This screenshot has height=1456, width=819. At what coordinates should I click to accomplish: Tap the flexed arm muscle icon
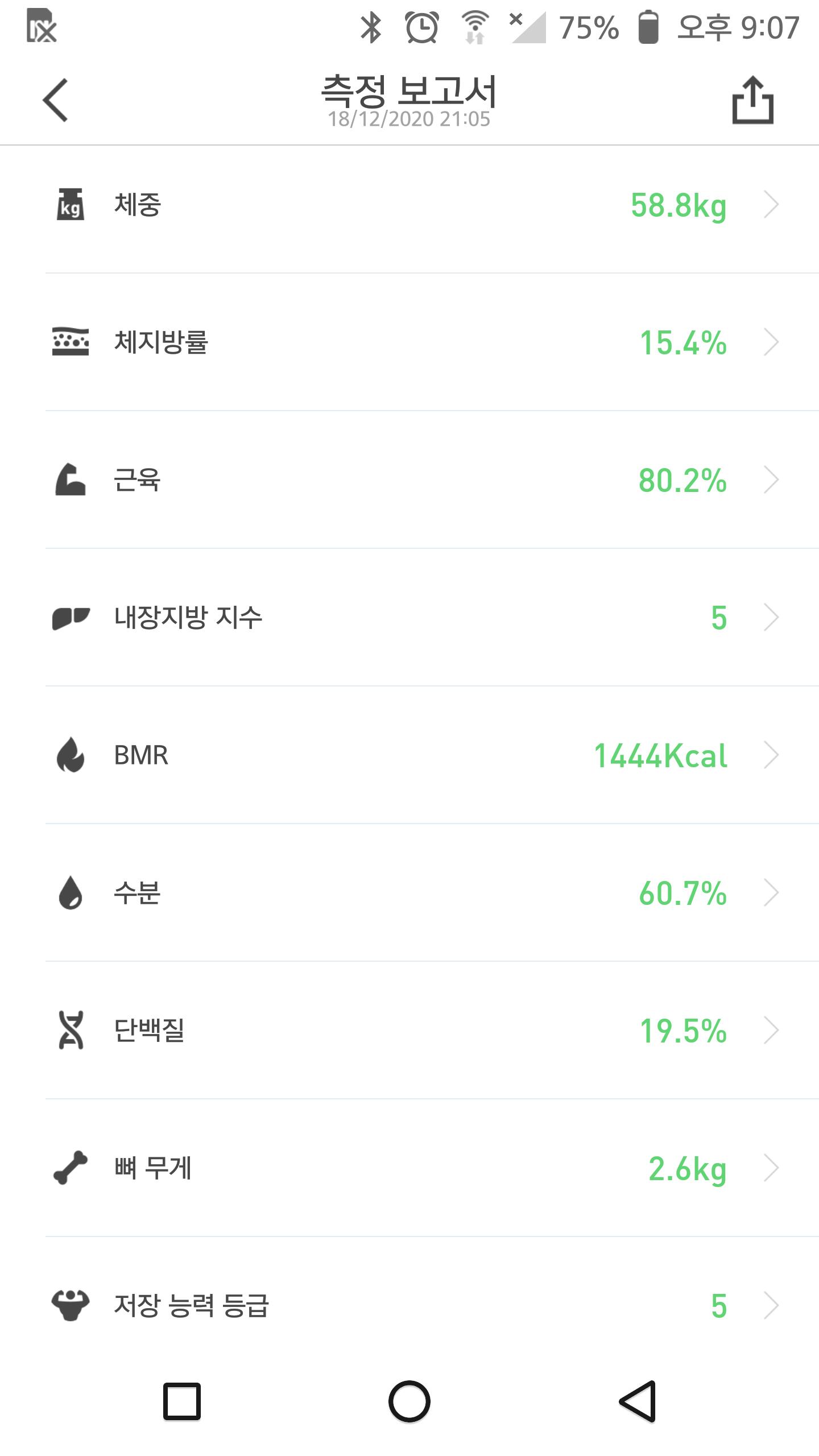click(71, 479)
